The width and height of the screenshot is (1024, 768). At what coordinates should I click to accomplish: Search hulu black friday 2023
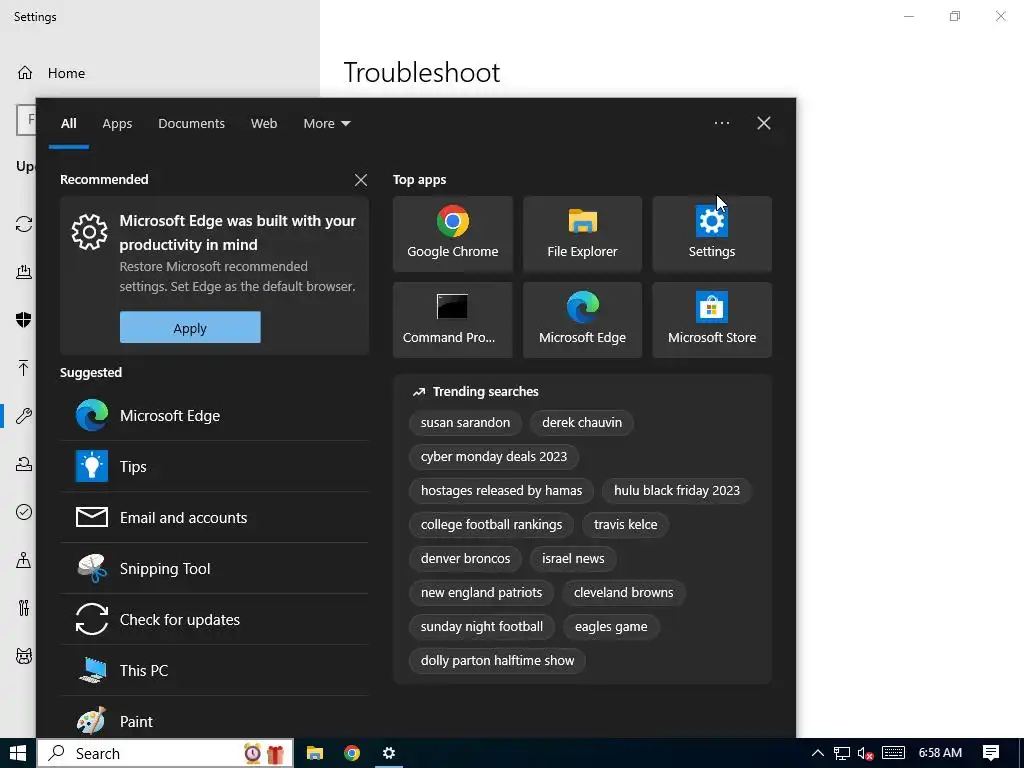pyautogui.click(x=677, y=490)
